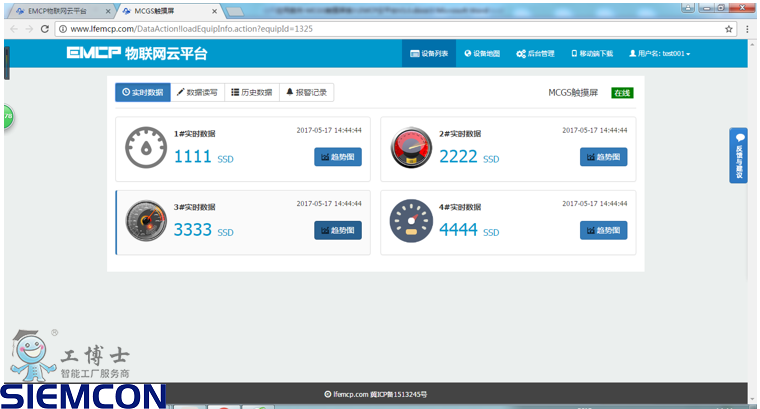Click the value 4444 SSD
Screen dimensions: 760x409
click(469, 230)
